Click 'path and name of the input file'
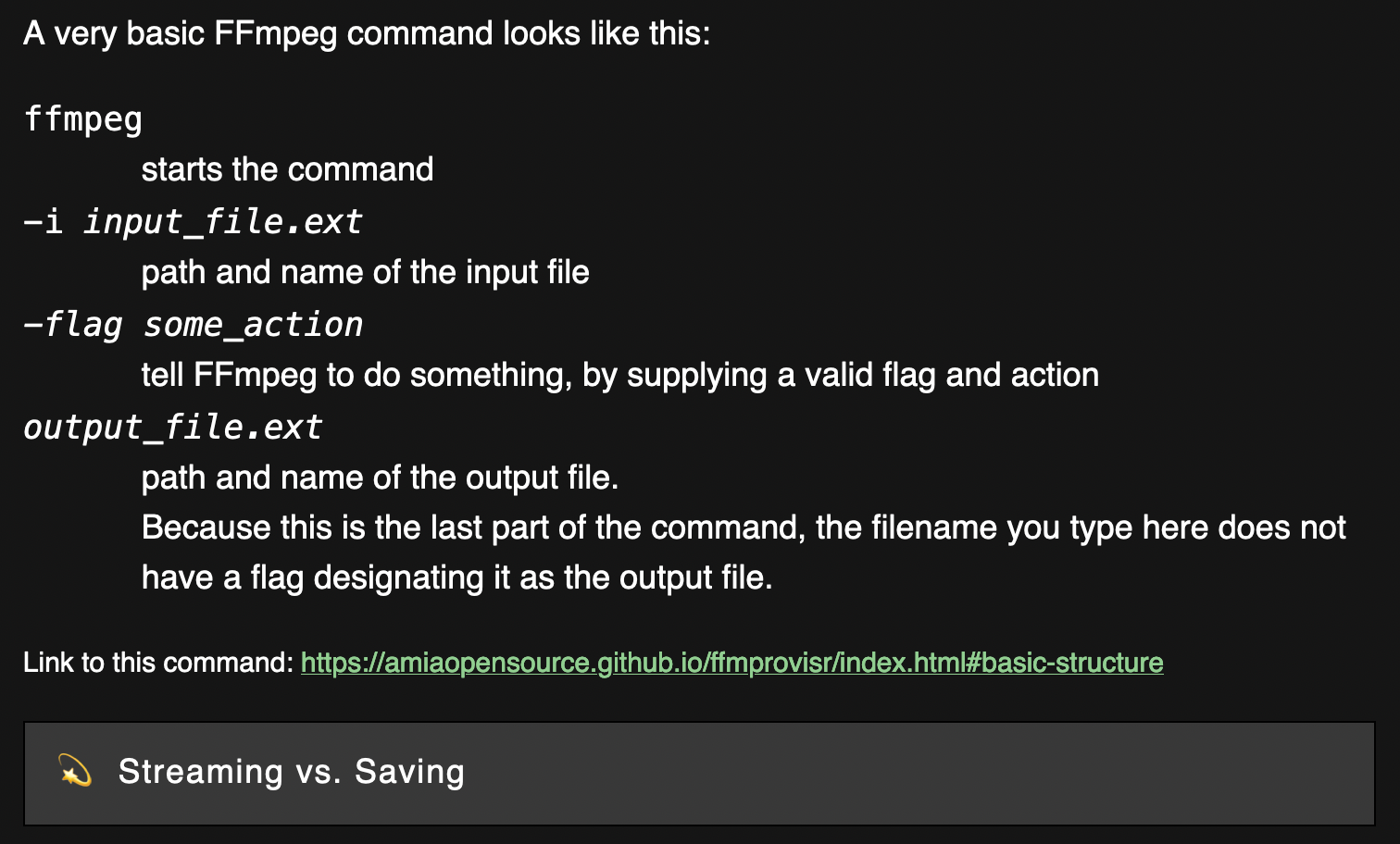 coord(366,272)
